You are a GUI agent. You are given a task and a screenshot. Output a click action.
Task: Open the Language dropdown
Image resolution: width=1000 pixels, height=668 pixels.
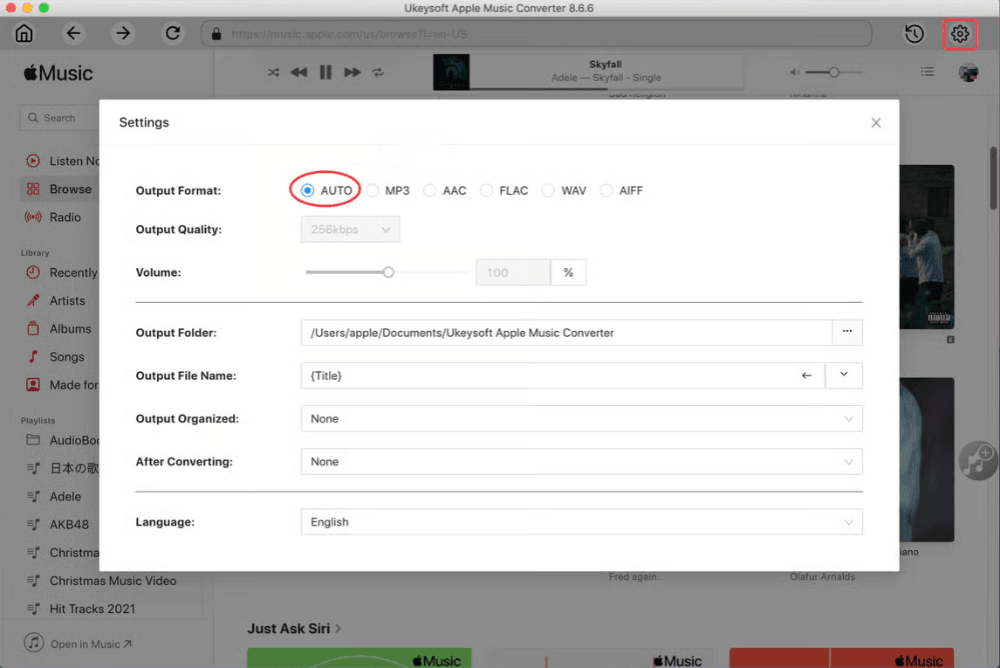click(x=582, y=522)
